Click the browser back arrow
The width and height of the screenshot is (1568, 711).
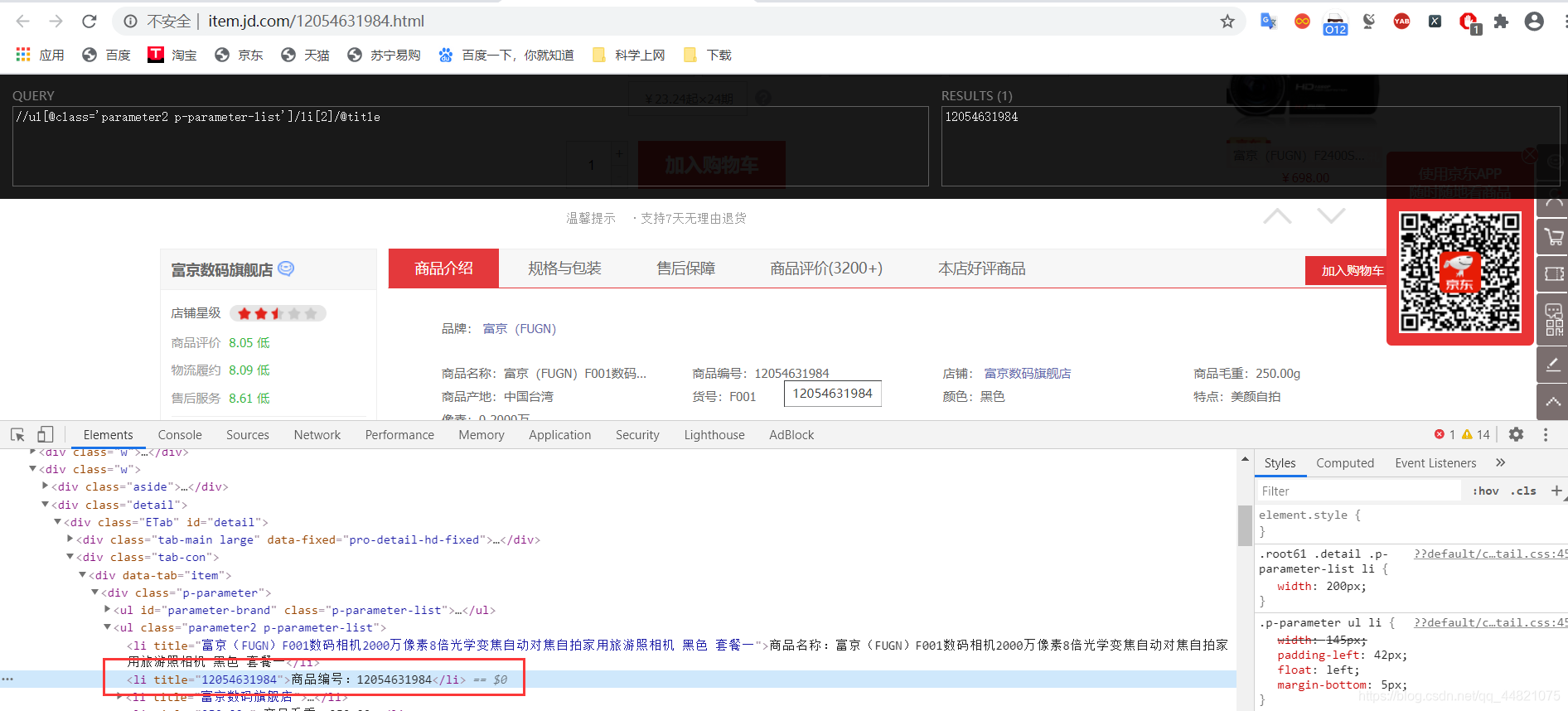pos(22,21)
